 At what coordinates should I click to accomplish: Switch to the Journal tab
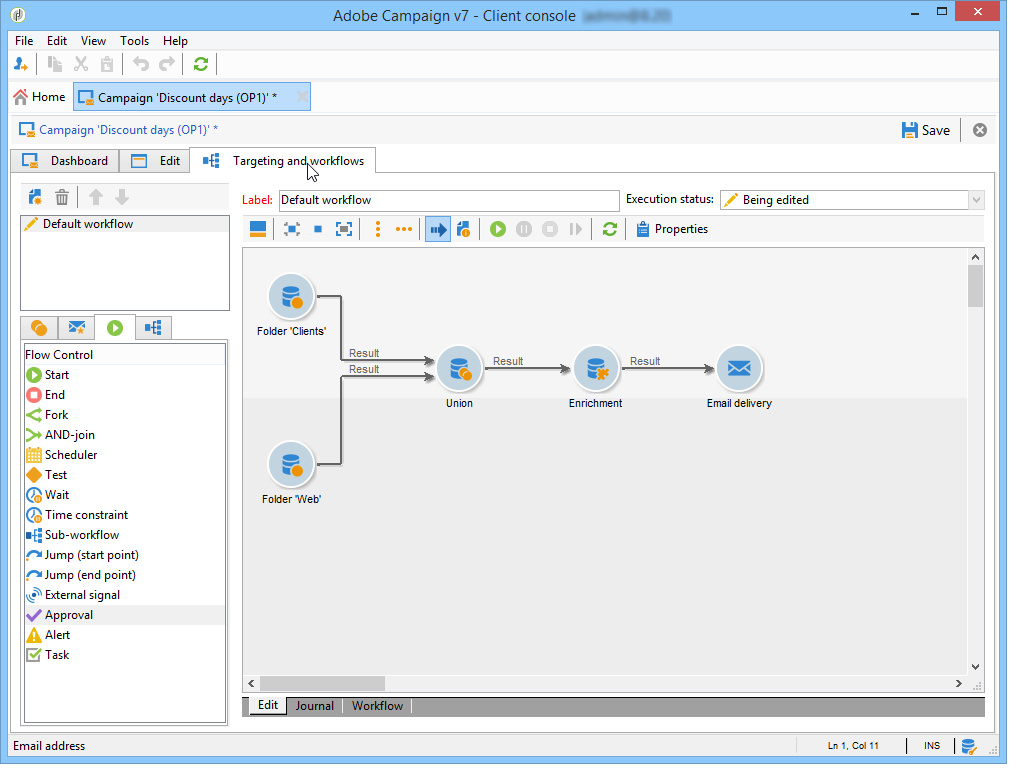(x=314, y=706)
